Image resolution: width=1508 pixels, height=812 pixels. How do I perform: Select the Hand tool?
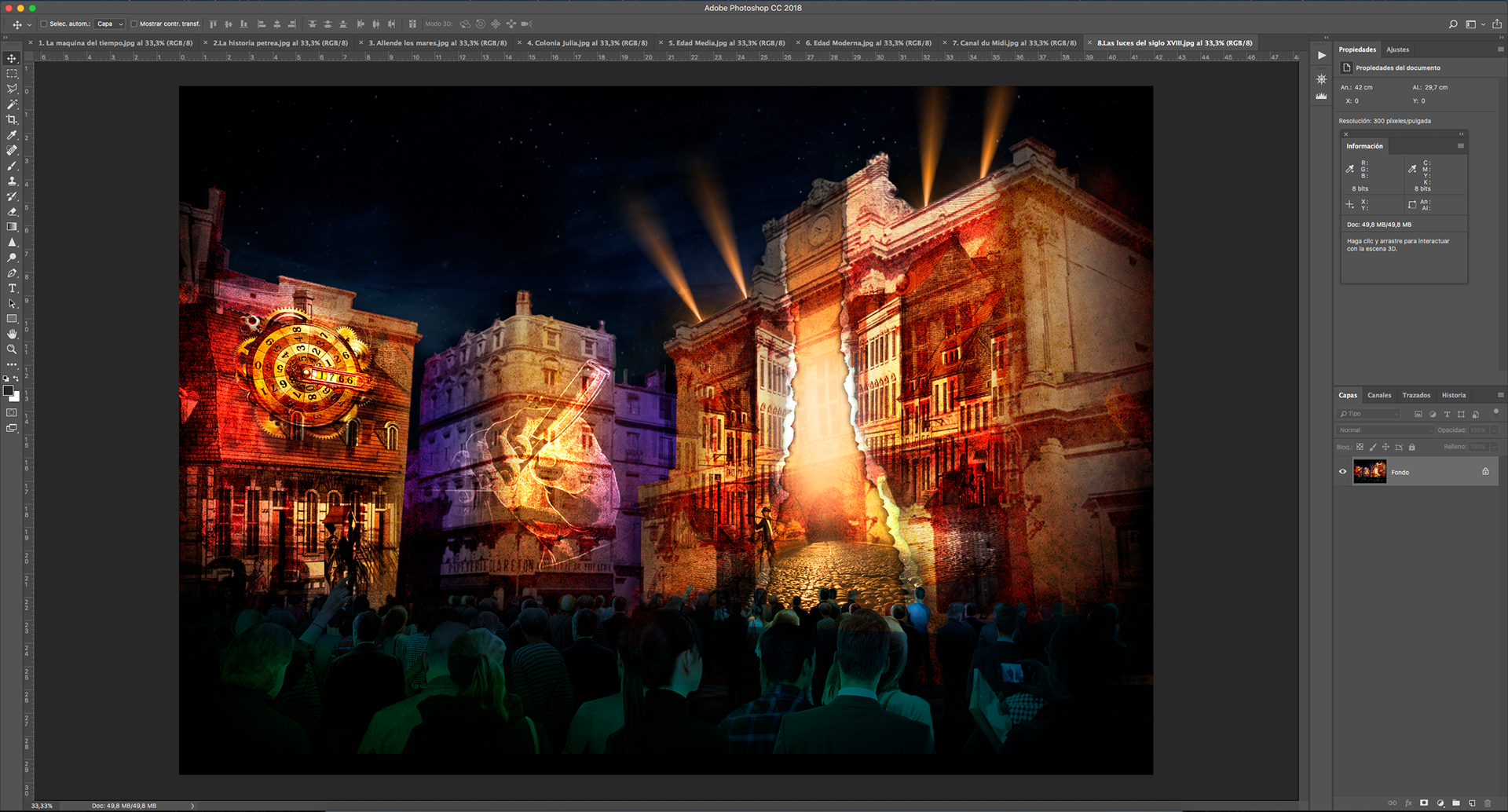[x=12, y=334]
